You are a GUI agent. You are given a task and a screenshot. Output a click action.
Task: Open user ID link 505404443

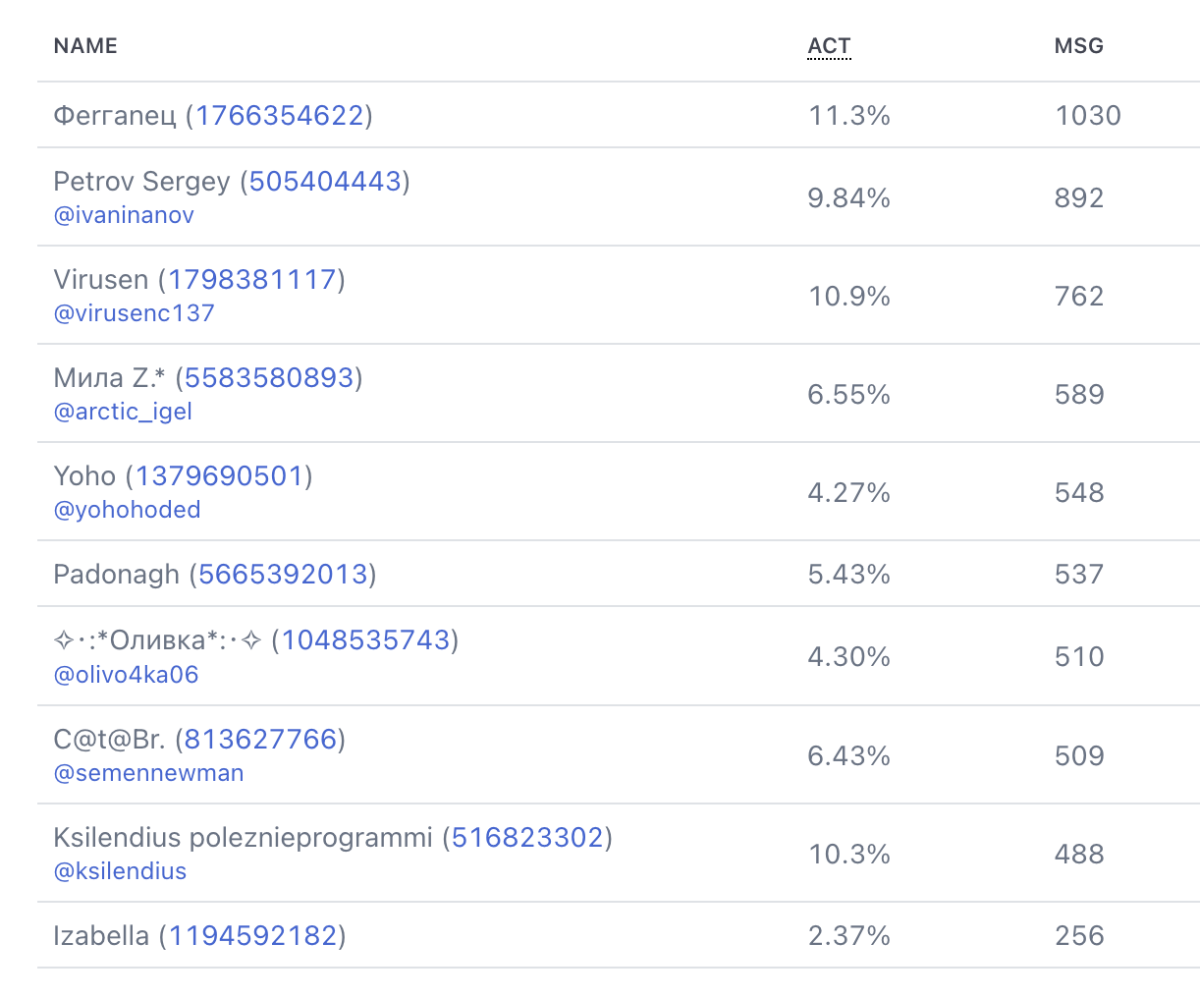[x=325, y=182]
